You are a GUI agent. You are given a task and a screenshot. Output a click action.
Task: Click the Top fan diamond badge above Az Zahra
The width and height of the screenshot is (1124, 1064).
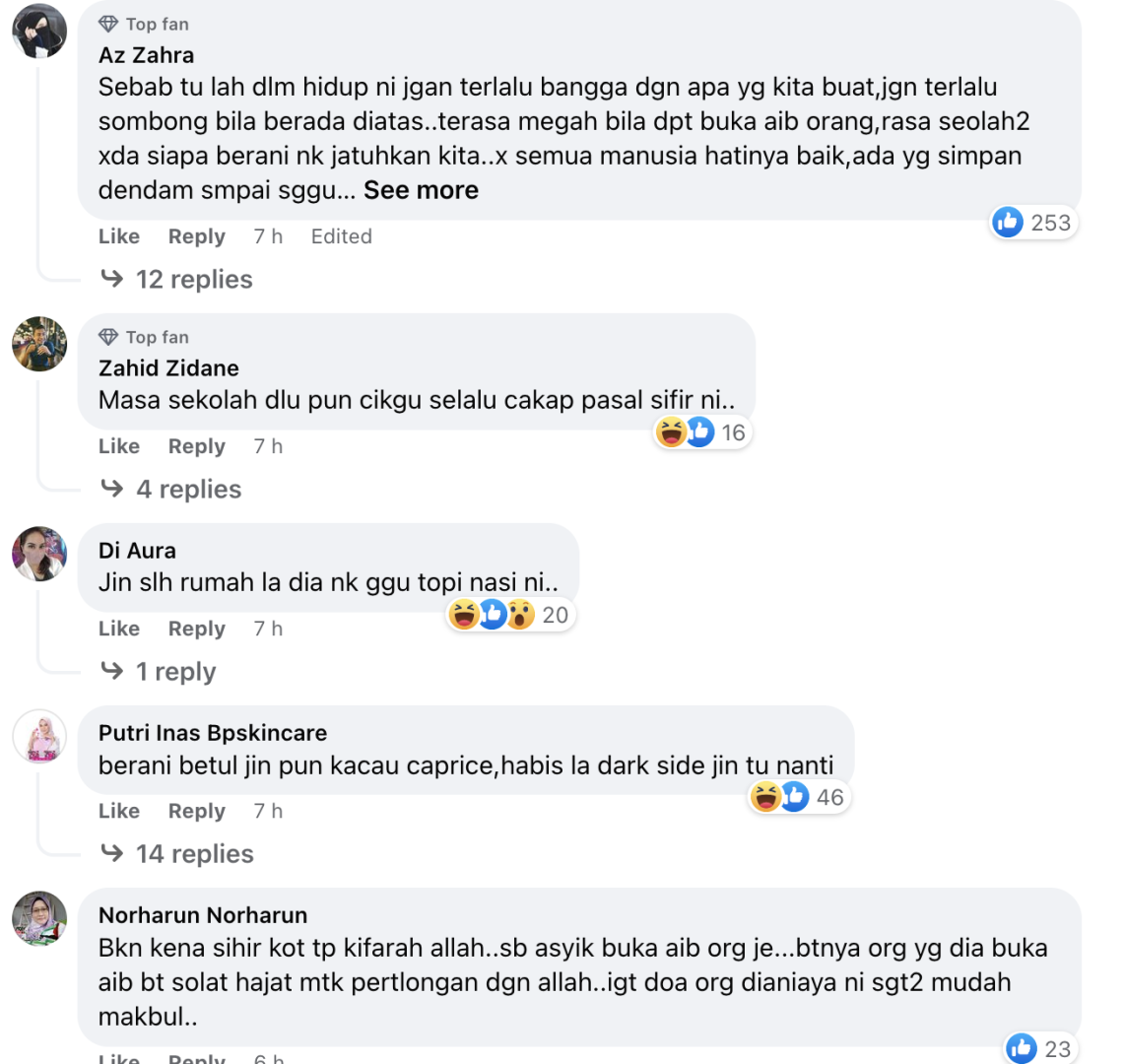108,25
